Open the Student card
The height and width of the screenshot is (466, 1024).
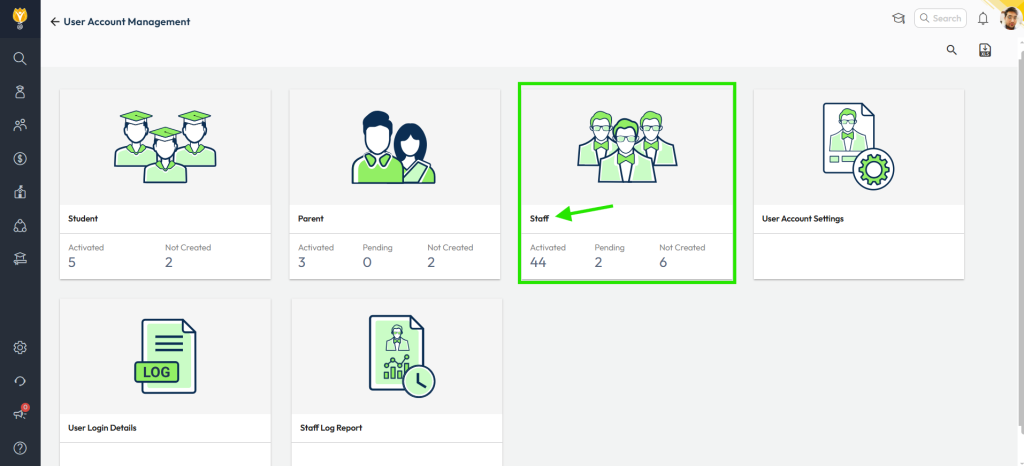[165, 185]
